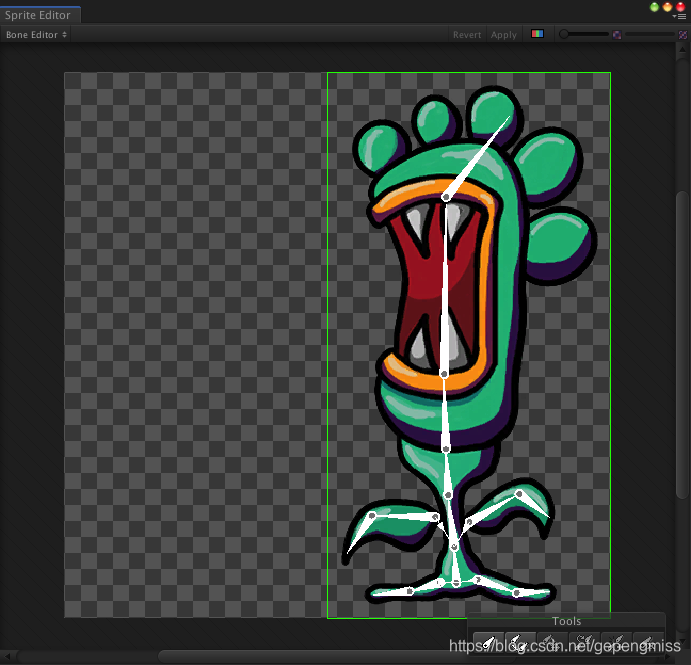Viewport: 691px width, 665px height.
Task: Switch to the Sprite Editor tab
Action: click(x=40, y=15)
